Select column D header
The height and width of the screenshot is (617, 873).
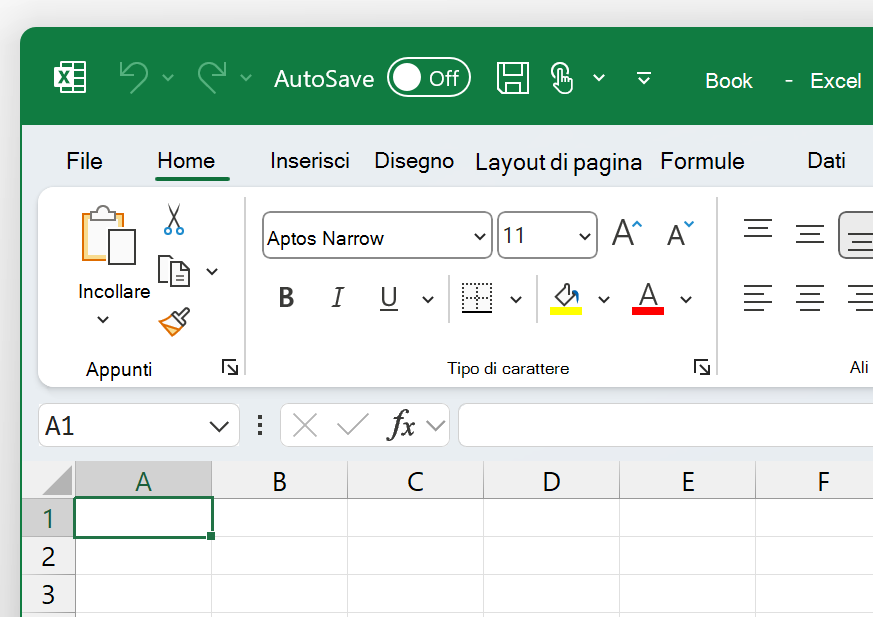click(551, 481)
